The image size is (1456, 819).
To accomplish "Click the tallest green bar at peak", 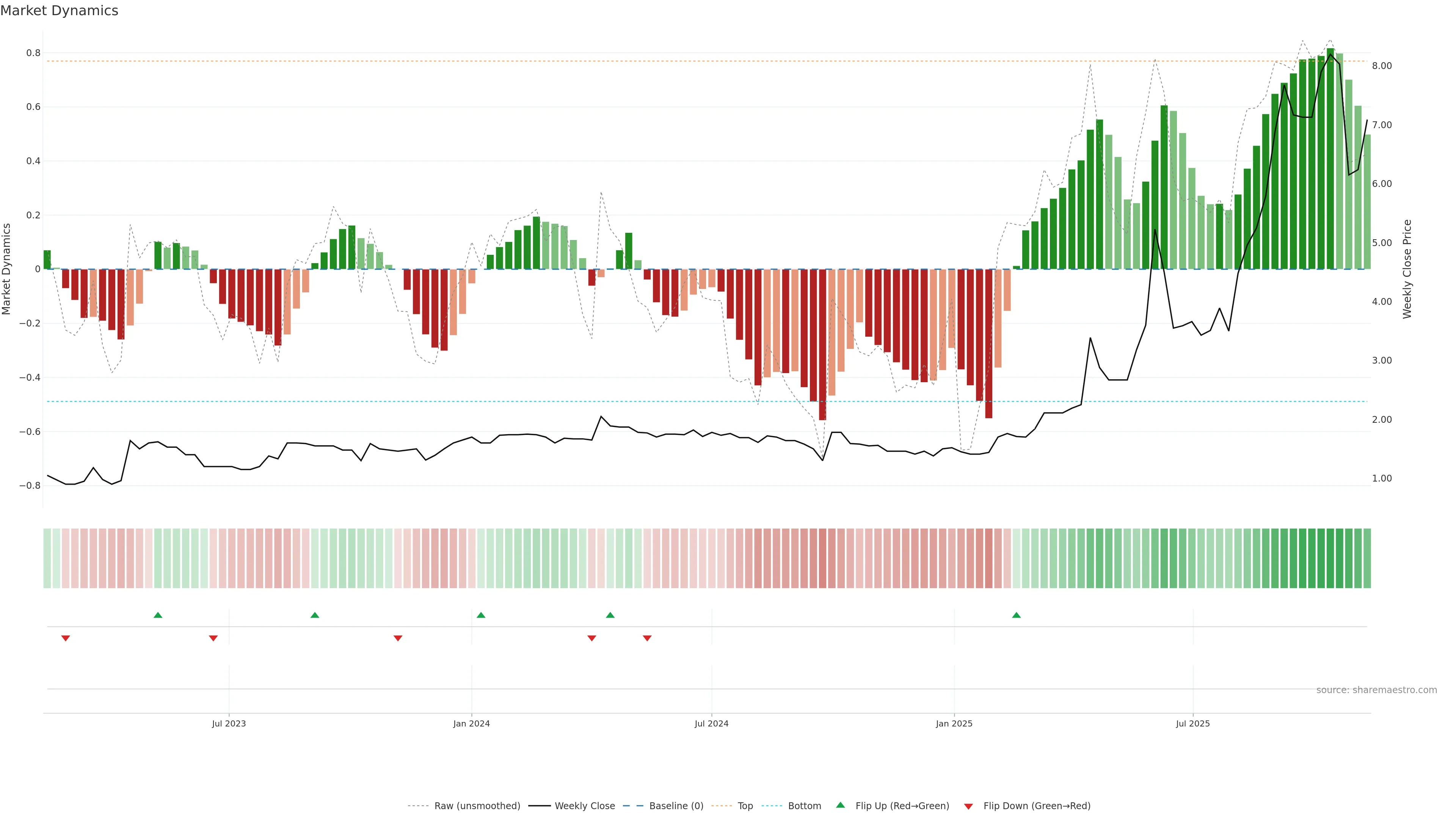I will pyautogui.click(x=1330, y=158).
